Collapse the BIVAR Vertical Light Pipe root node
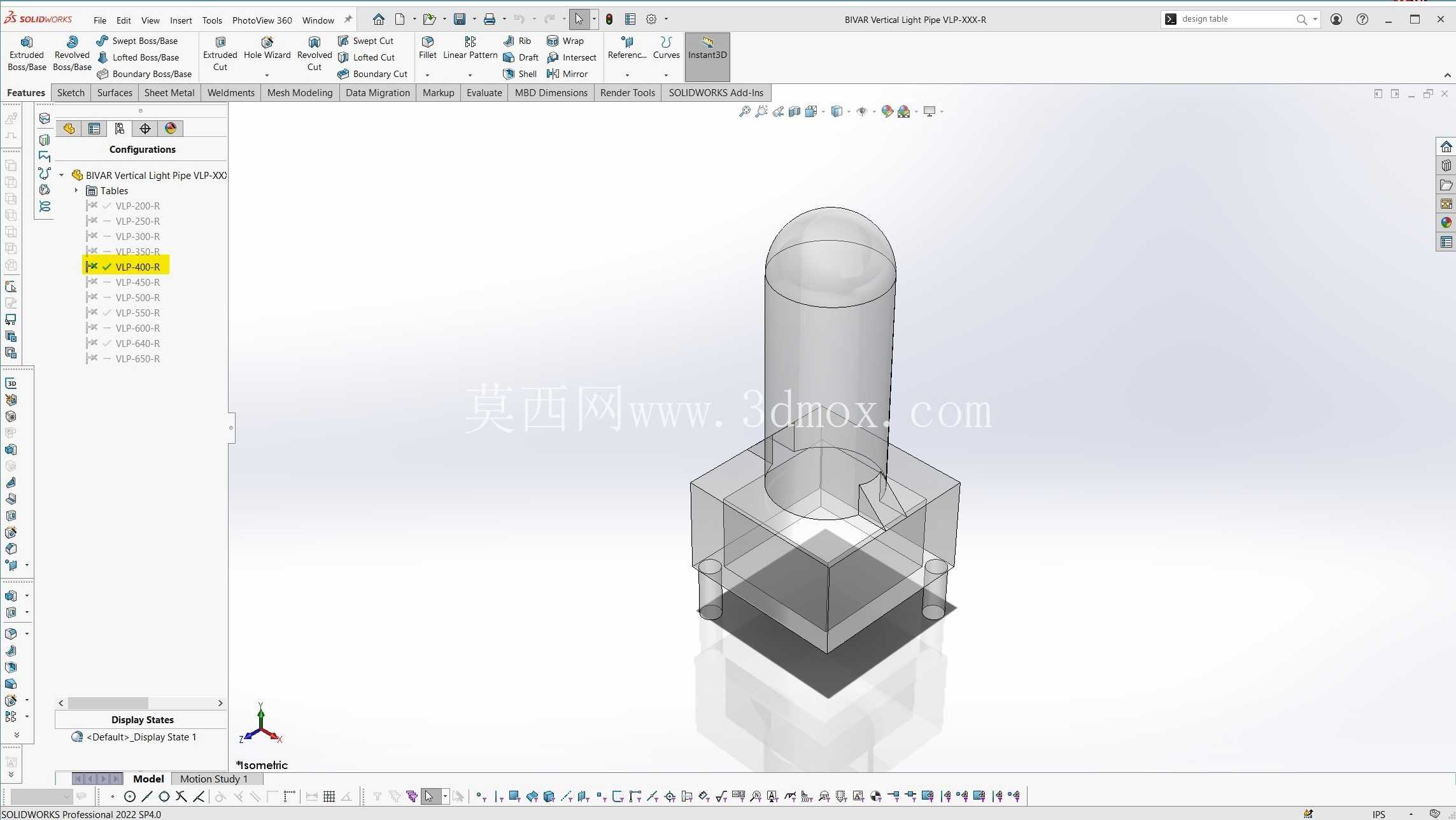1456x820 pixels. pyautogui.click(x=62, y=175)
